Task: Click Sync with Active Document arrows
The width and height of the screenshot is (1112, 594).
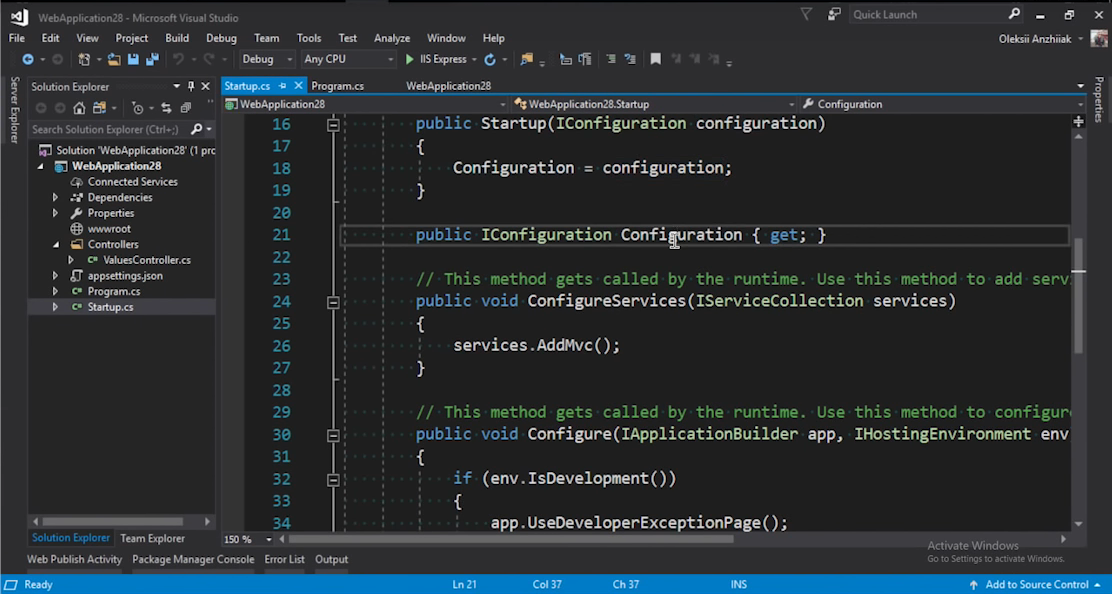Action: [166, 108]
